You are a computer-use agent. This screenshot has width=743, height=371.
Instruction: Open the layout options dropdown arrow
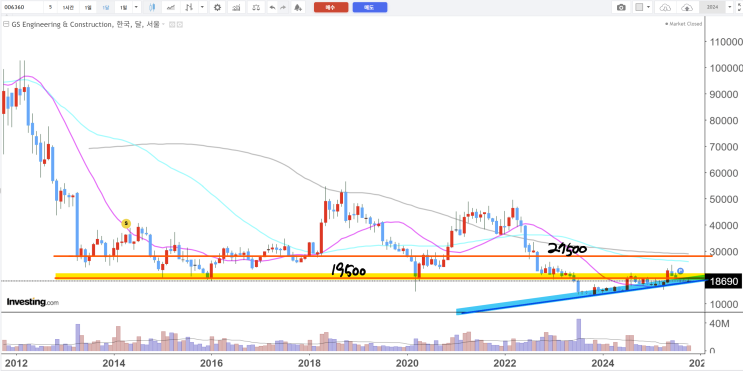[x=649, y=7]
